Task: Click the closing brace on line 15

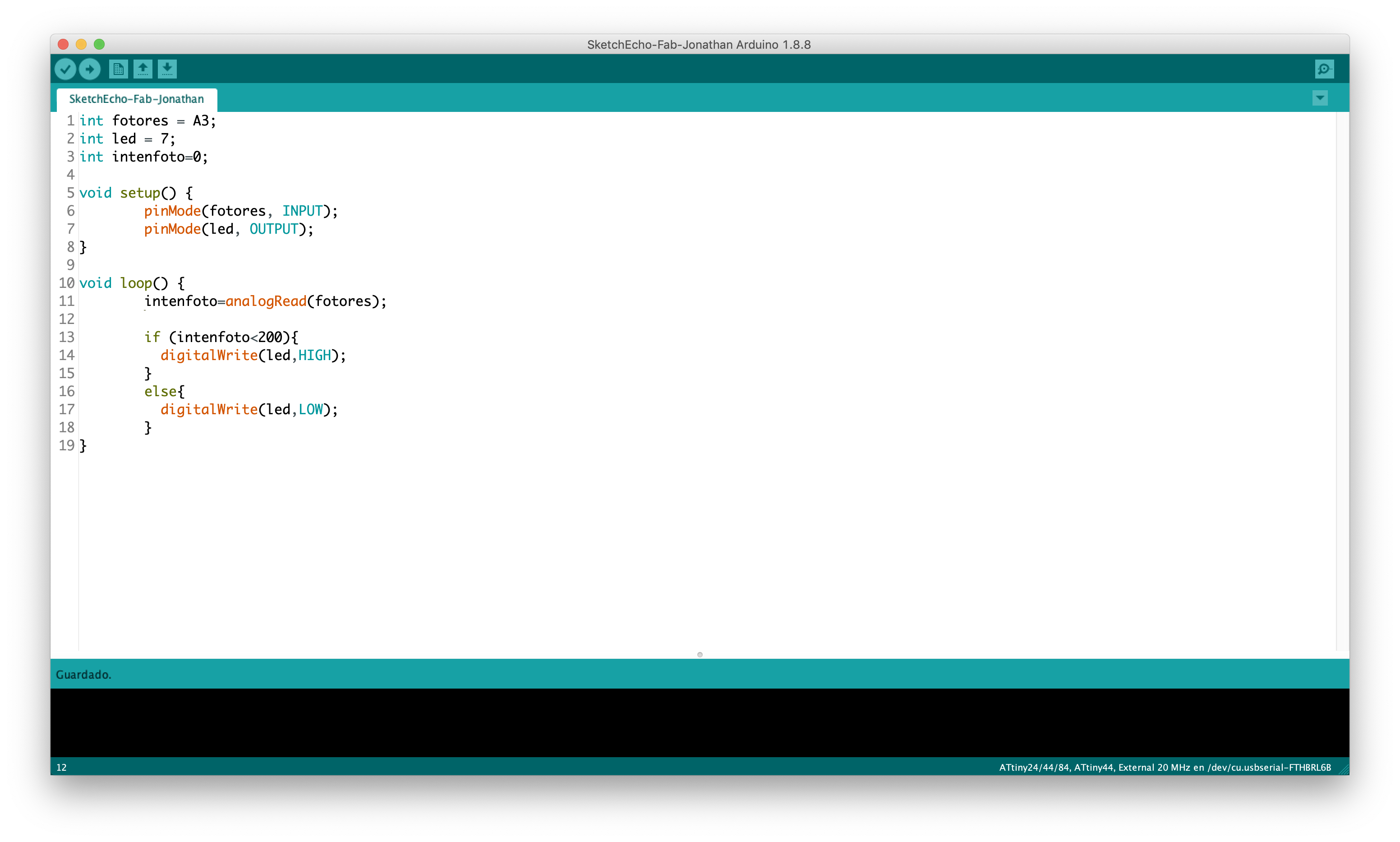Action: tap(148, 374)
